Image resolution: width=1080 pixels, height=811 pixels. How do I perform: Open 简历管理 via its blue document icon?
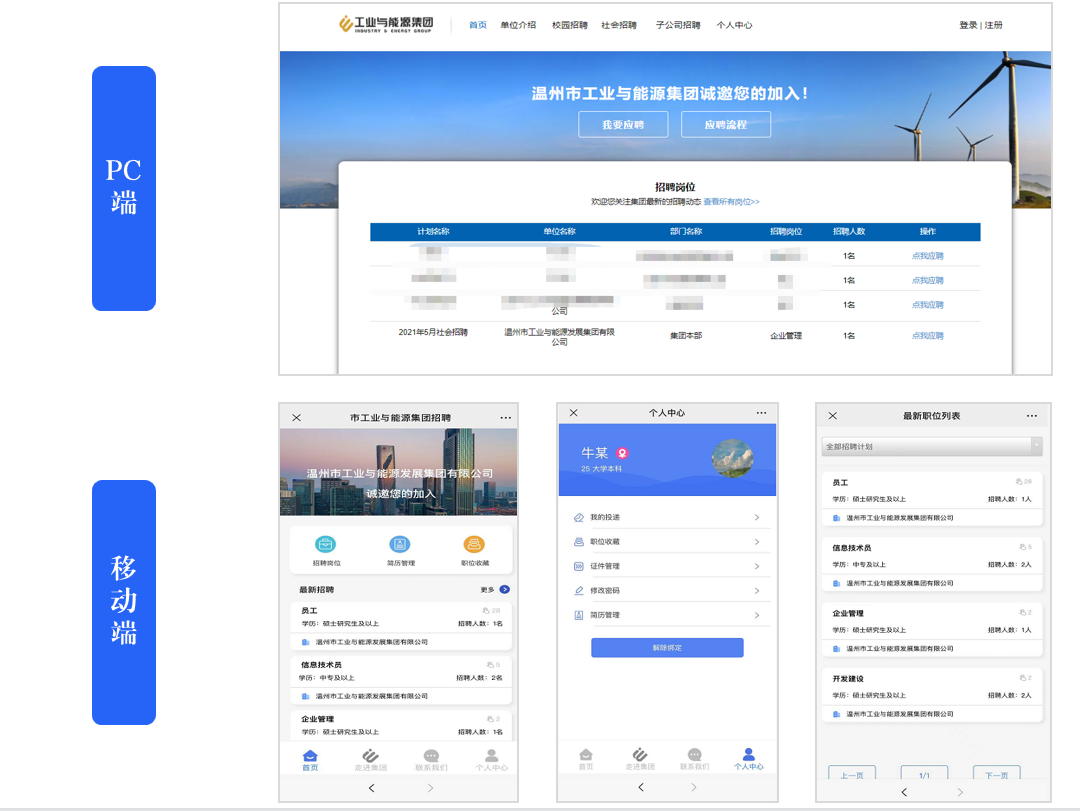click(x=400, y=543)
